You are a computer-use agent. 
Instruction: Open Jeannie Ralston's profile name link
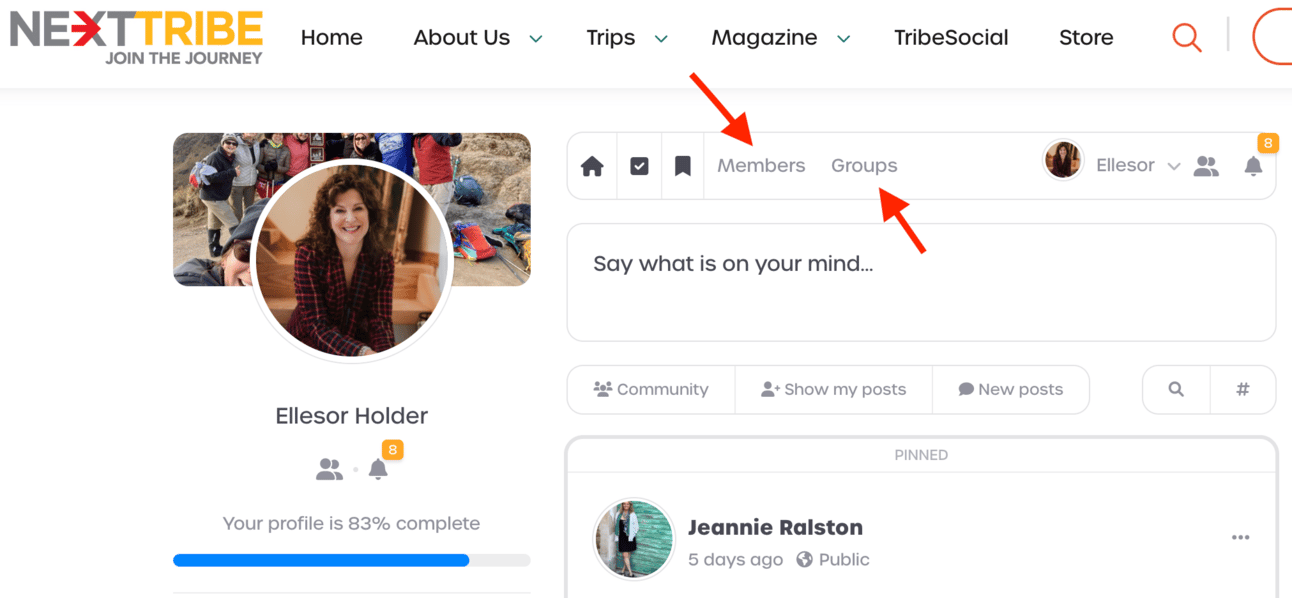click(x=775, y=527)
